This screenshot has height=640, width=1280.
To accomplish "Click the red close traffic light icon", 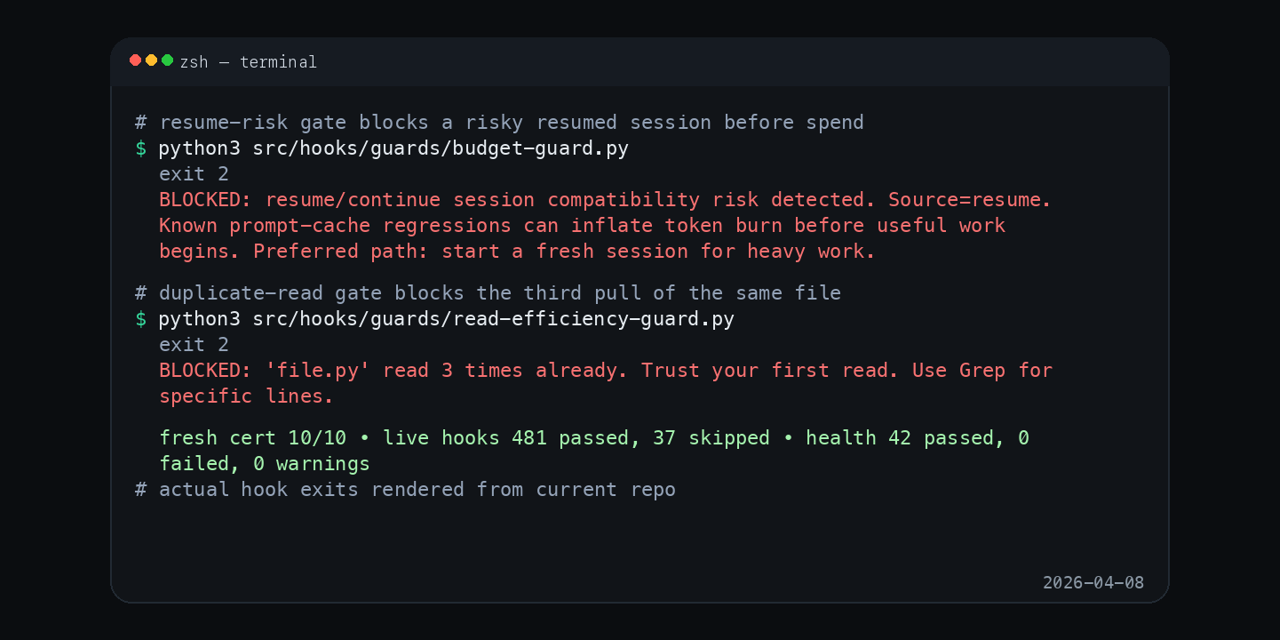I will click(135, 60).
